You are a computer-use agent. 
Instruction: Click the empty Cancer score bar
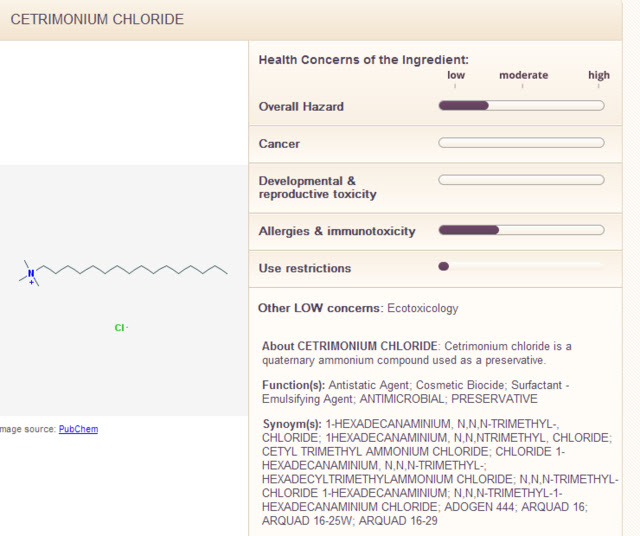click(x=521, y=143)
